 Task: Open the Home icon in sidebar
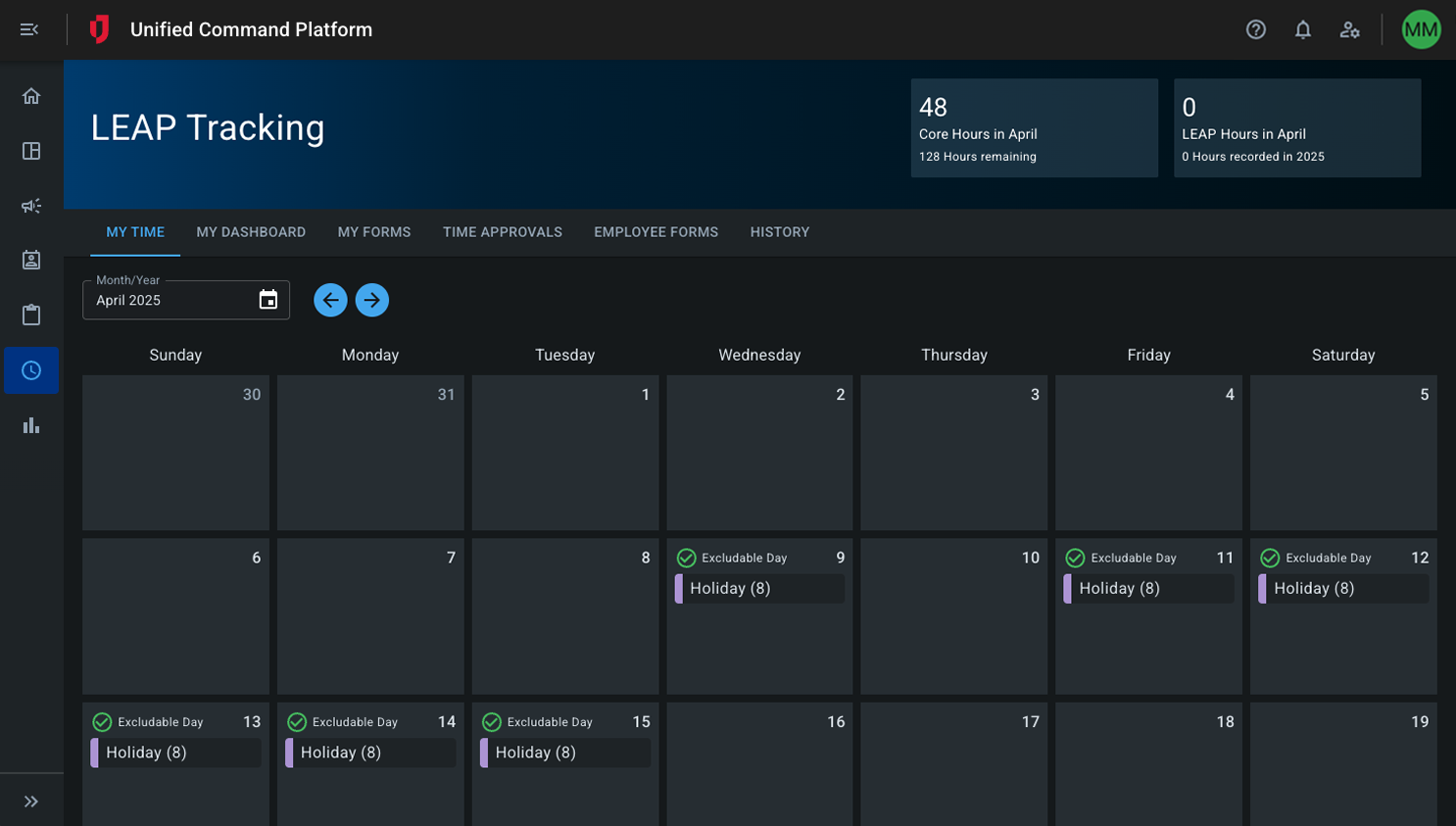tap(31, 96)
